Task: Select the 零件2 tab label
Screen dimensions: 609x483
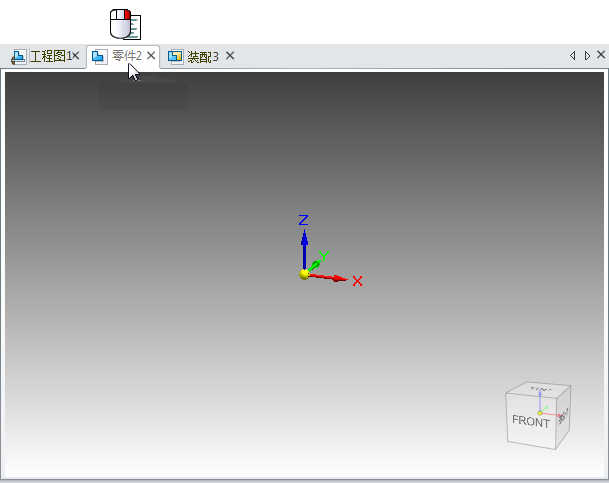Action: [x=127, y=56]
